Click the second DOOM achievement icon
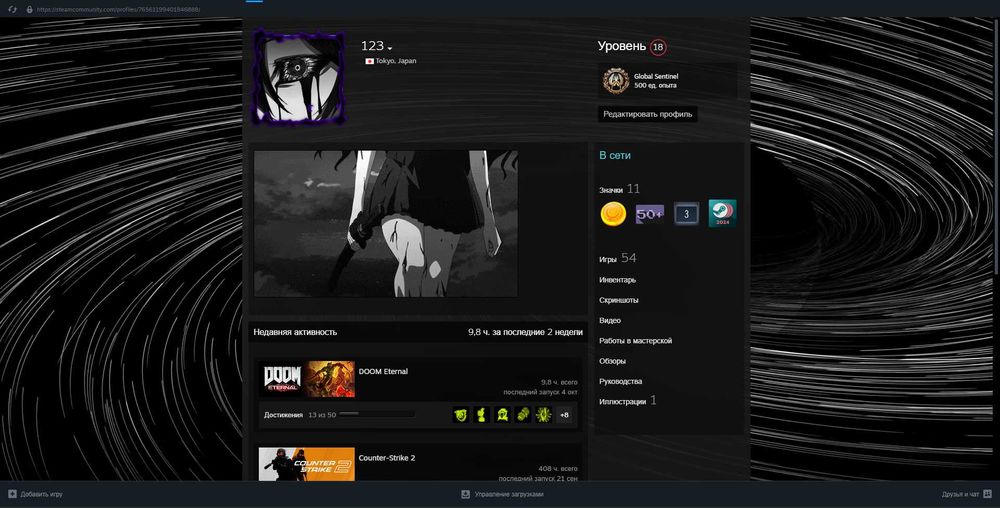 pyautogui.click(x=482, y=415)
